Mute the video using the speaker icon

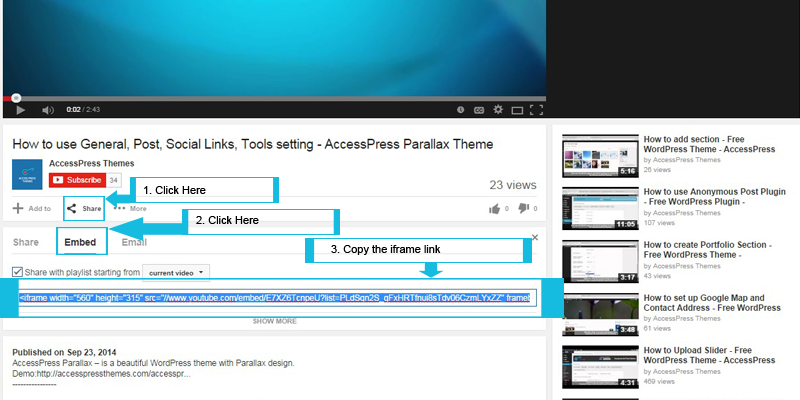click(48, 110)
